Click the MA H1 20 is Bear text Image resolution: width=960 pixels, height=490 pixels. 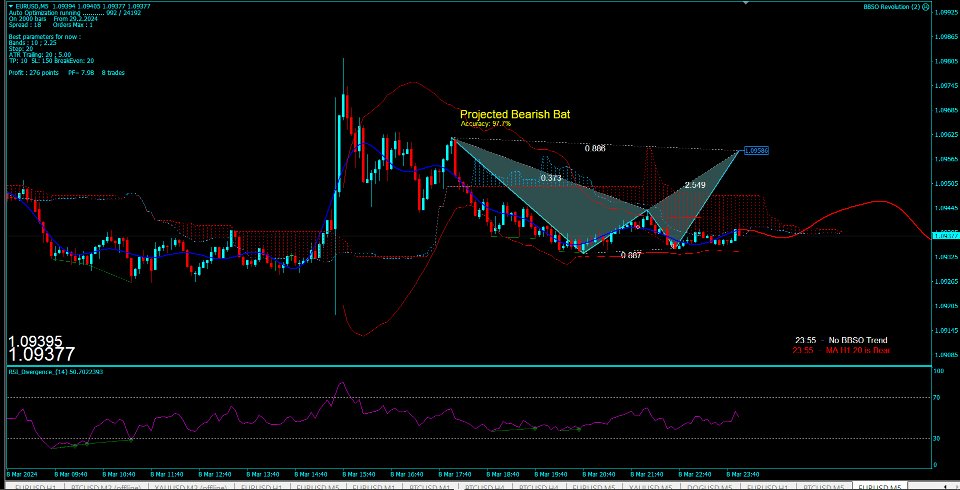pyautogui.click(x=858, y=350)
